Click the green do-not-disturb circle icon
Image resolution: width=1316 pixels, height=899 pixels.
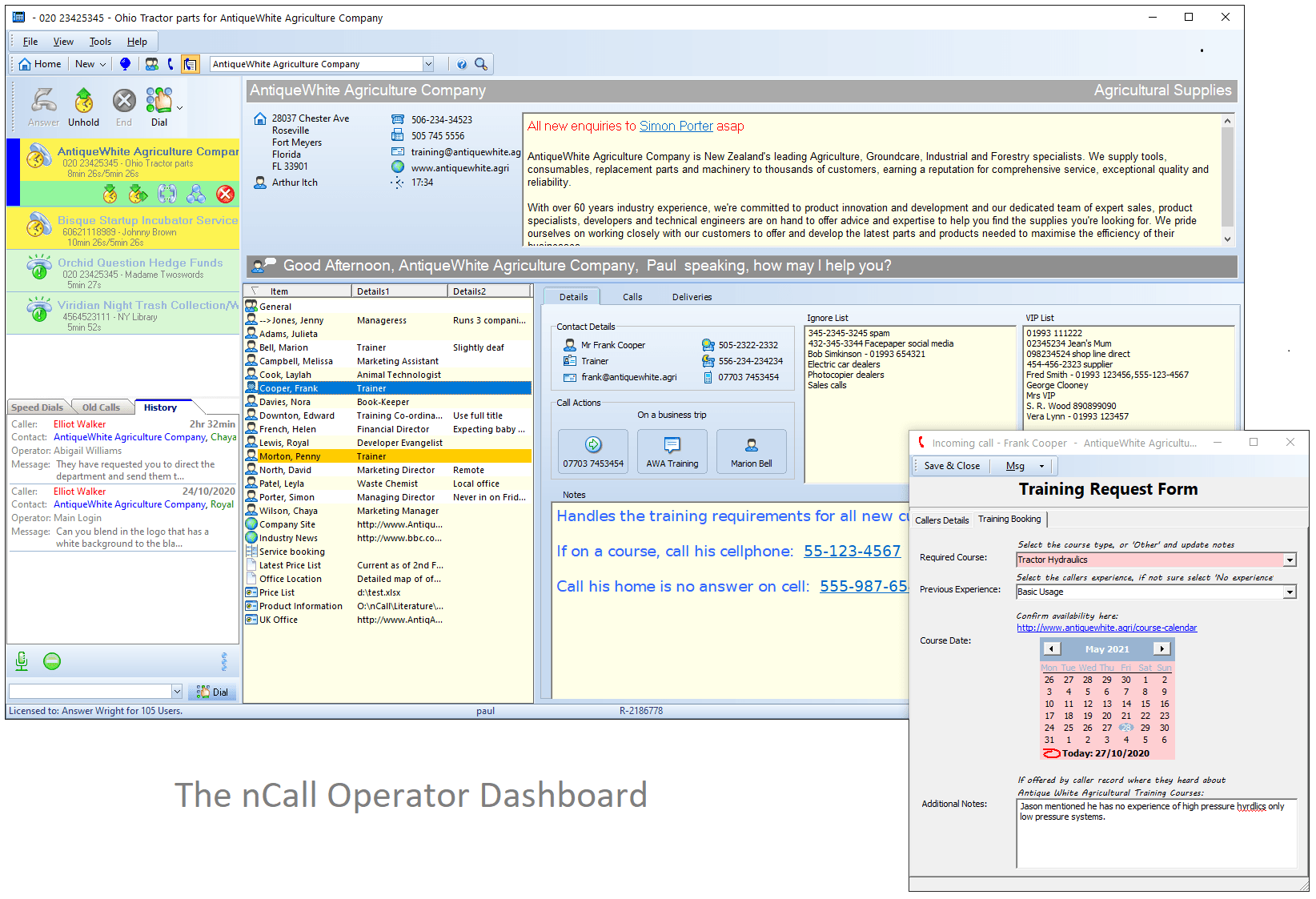[x=52, y=661]
